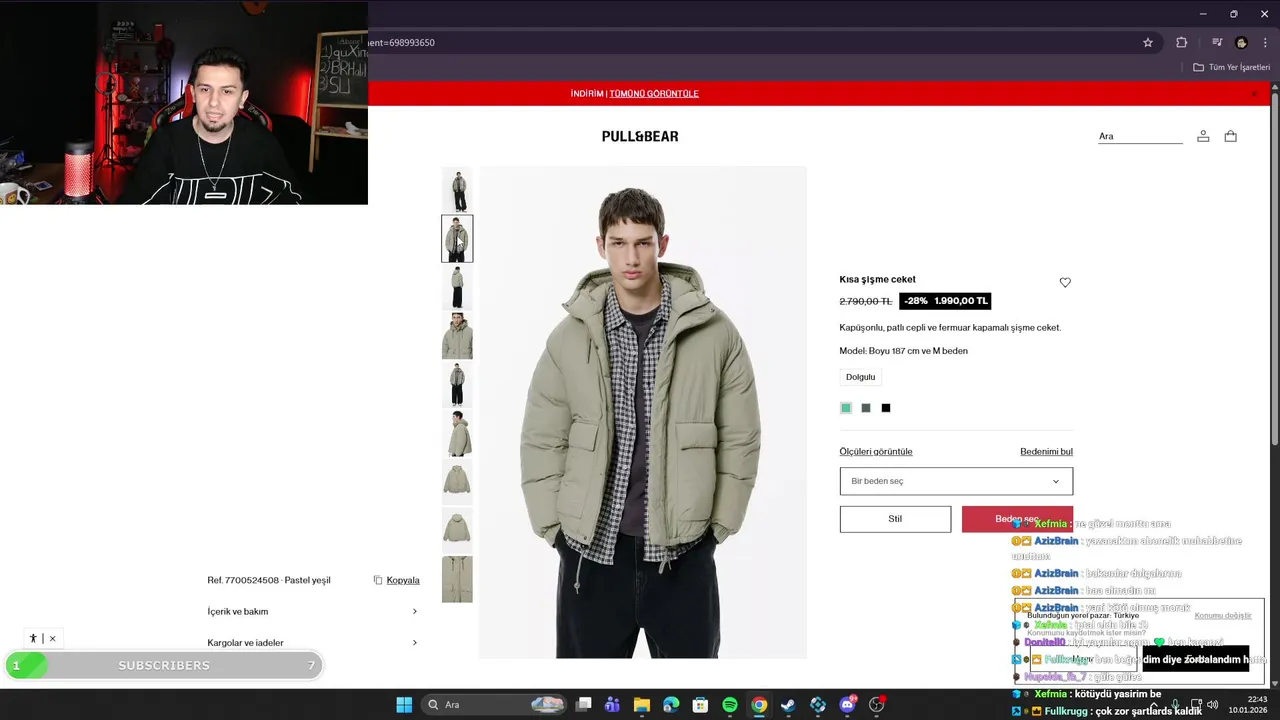The height and width of the screenshot is (720, 1280).
Task: Open the account user icon
Action: coord(1203,137)
